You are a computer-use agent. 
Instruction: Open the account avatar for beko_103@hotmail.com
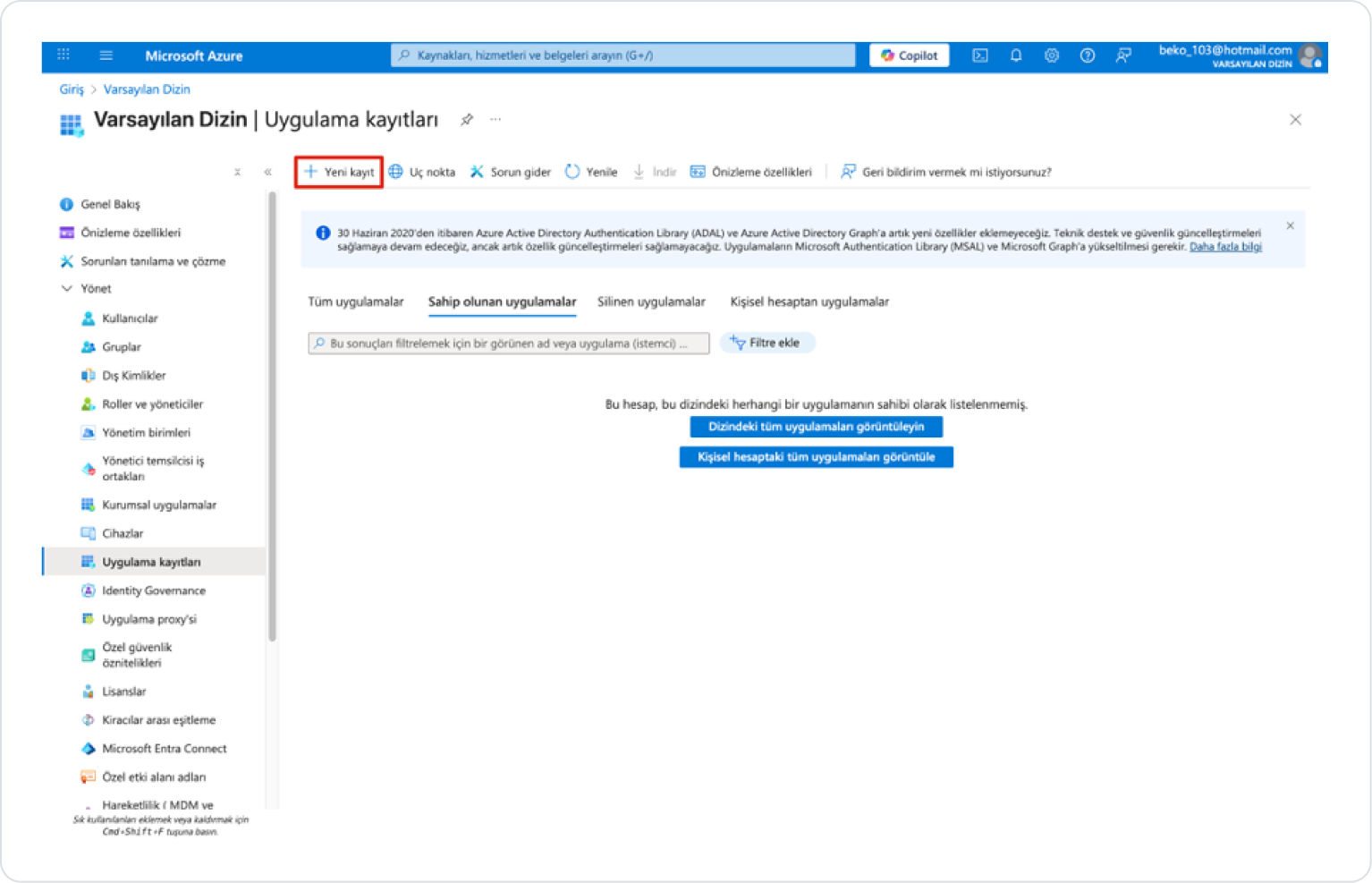(1311, 56)
